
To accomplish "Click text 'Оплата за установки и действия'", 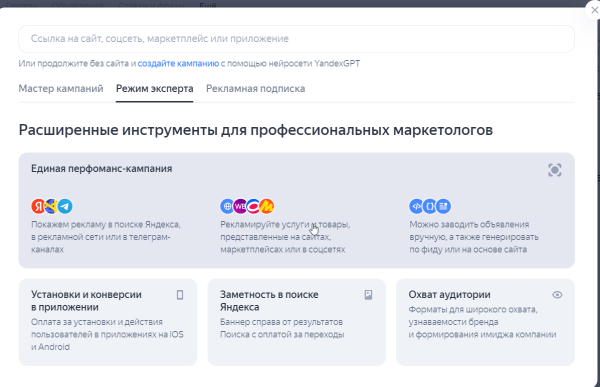I will 97,322.
